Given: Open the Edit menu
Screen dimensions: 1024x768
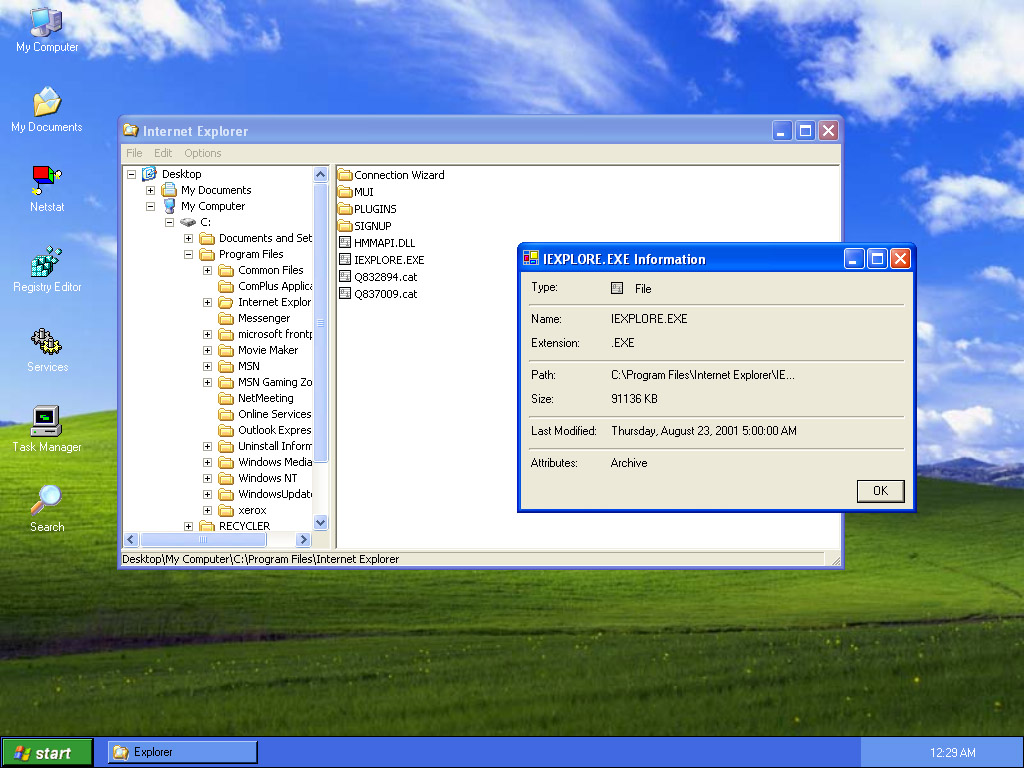Looking at the screenshot, I should pos(163,153).
